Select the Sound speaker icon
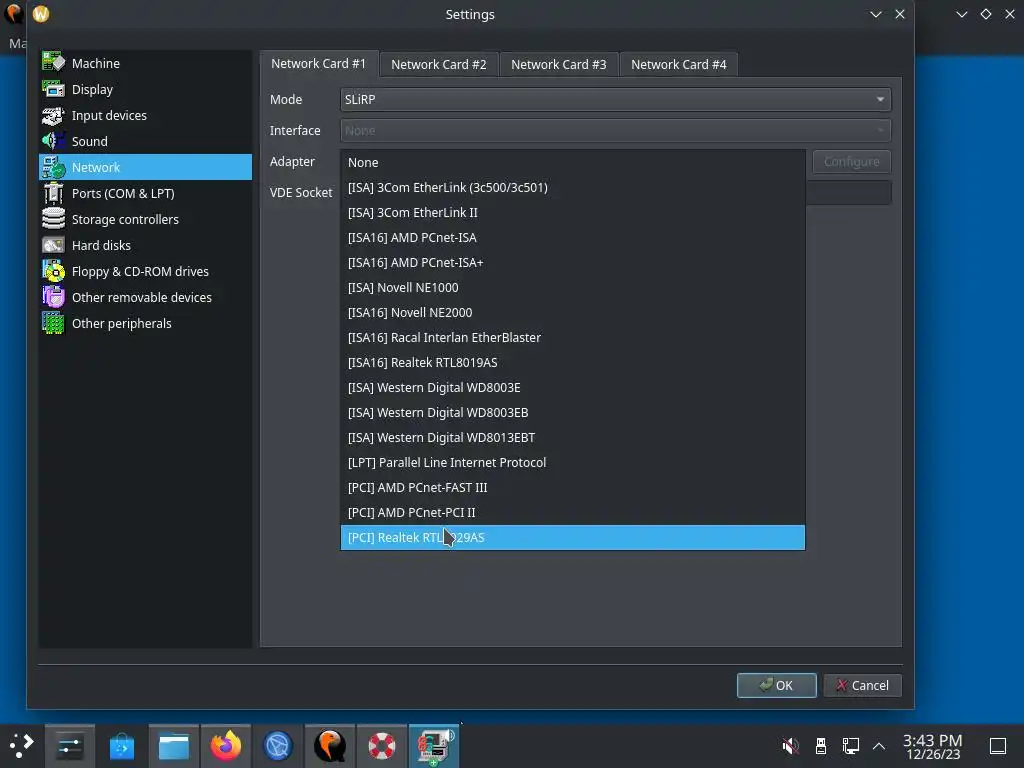Image resolution: width=1024 pixels, height=768 pixels. [x=54, y=141]
